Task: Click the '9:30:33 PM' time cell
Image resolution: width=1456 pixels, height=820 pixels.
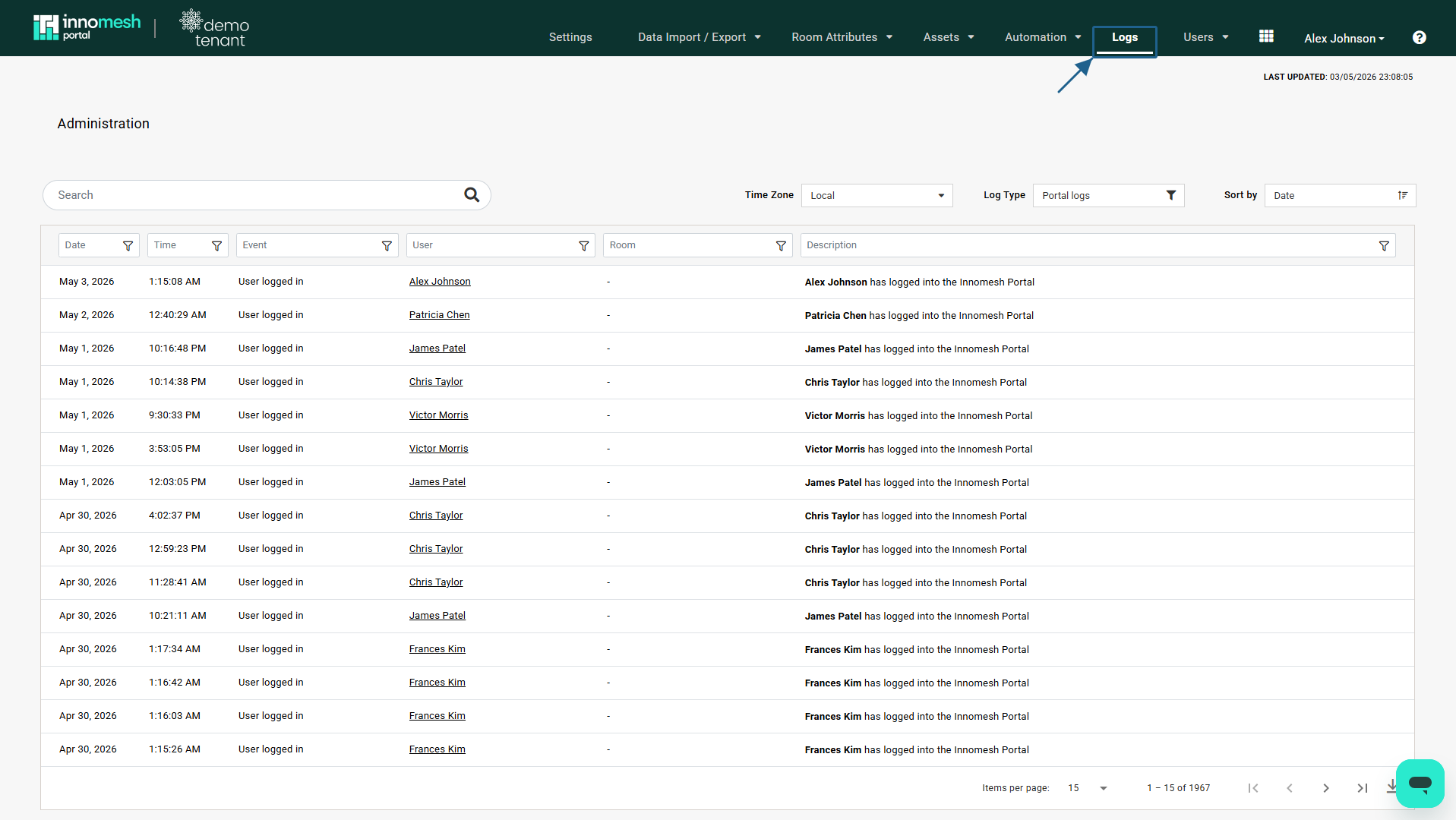Action: 174,415
